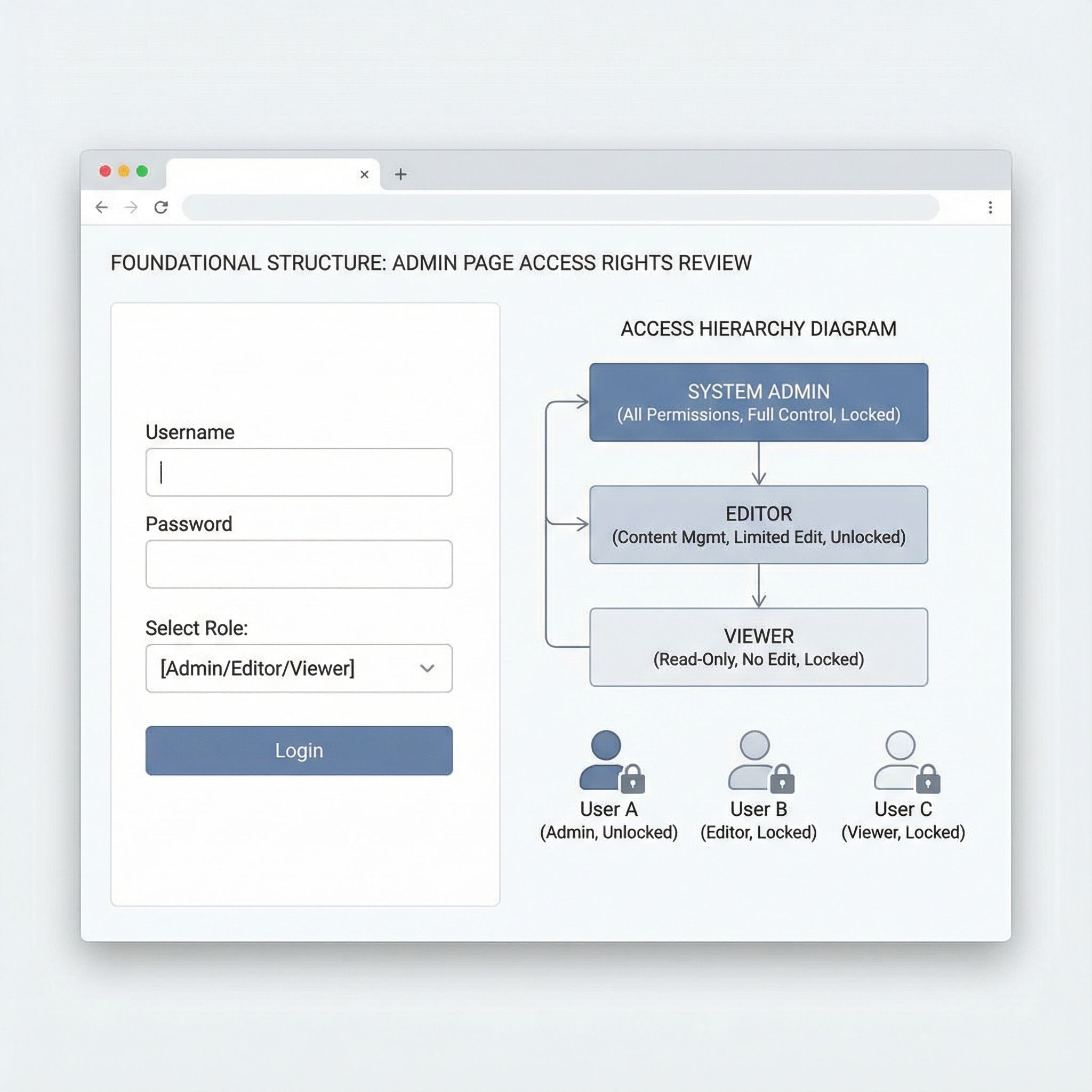
Task: Click the VIEWER hierarchy box
Action: click(758, 647)
